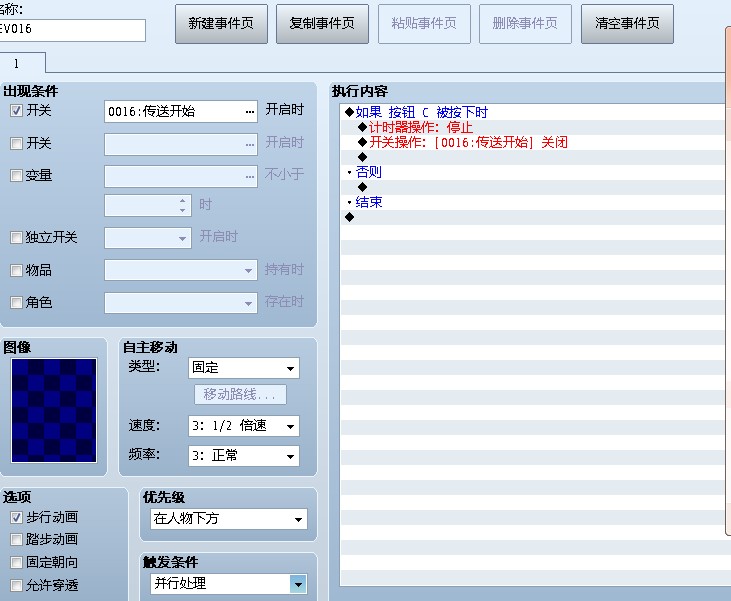Open the 类型 dropdown showing 固定

tap(244, 368)
